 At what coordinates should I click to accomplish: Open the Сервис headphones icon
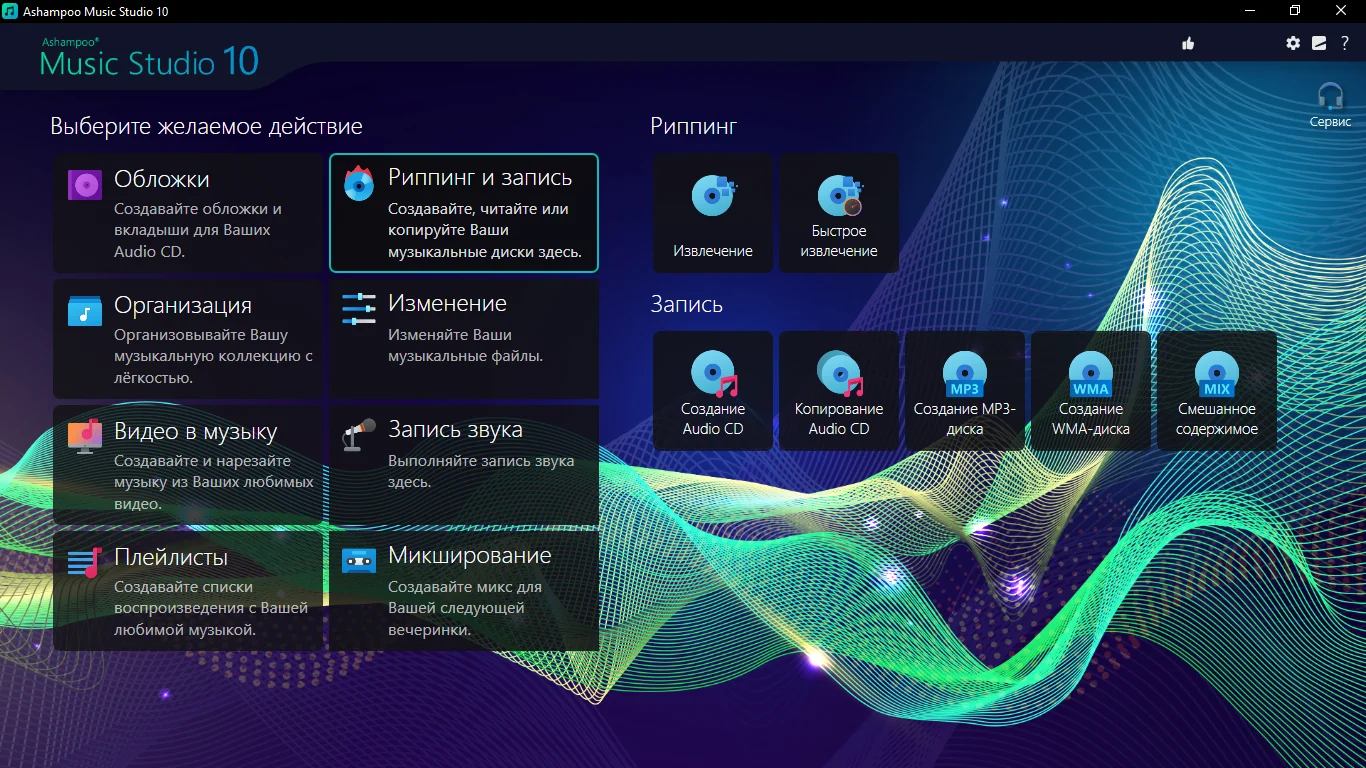click(x=1330, y=104)
